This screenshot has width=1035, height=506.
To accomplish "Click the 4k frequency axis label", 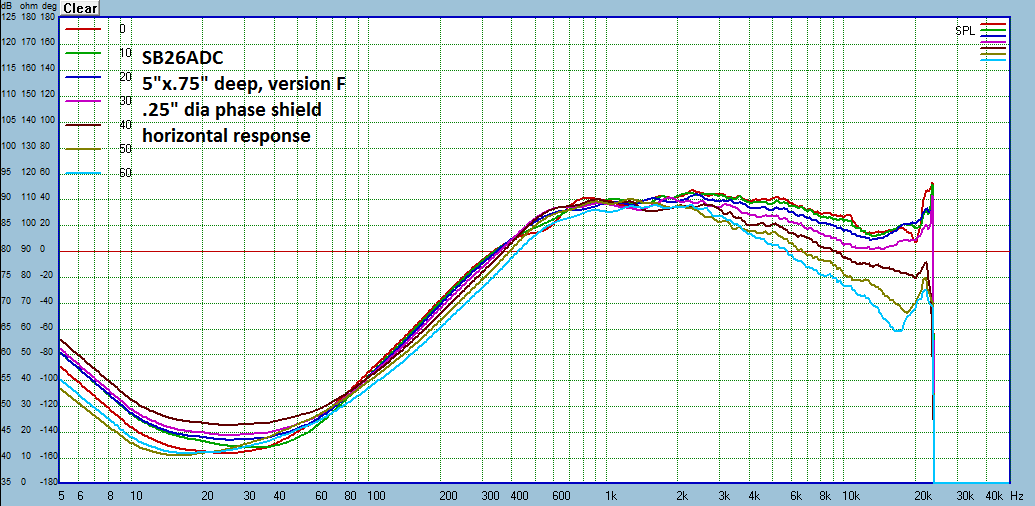I will coord(754,495).
